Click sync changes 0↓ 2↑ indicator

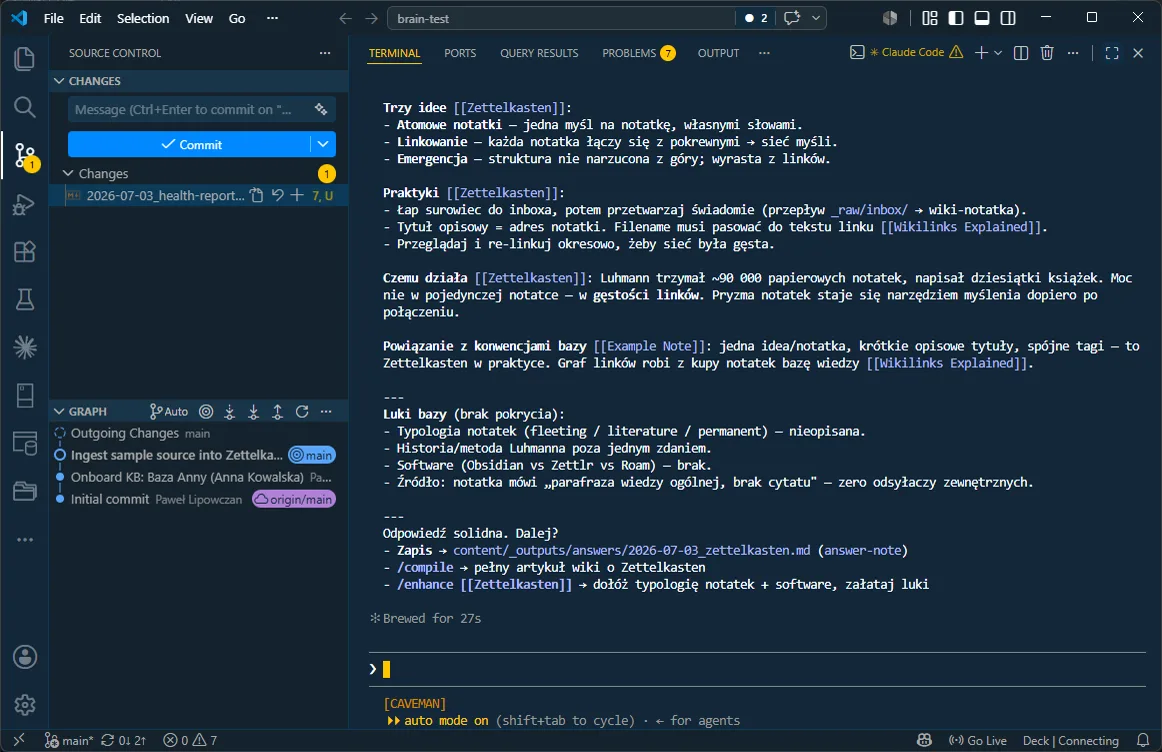(x=124, y=740)
